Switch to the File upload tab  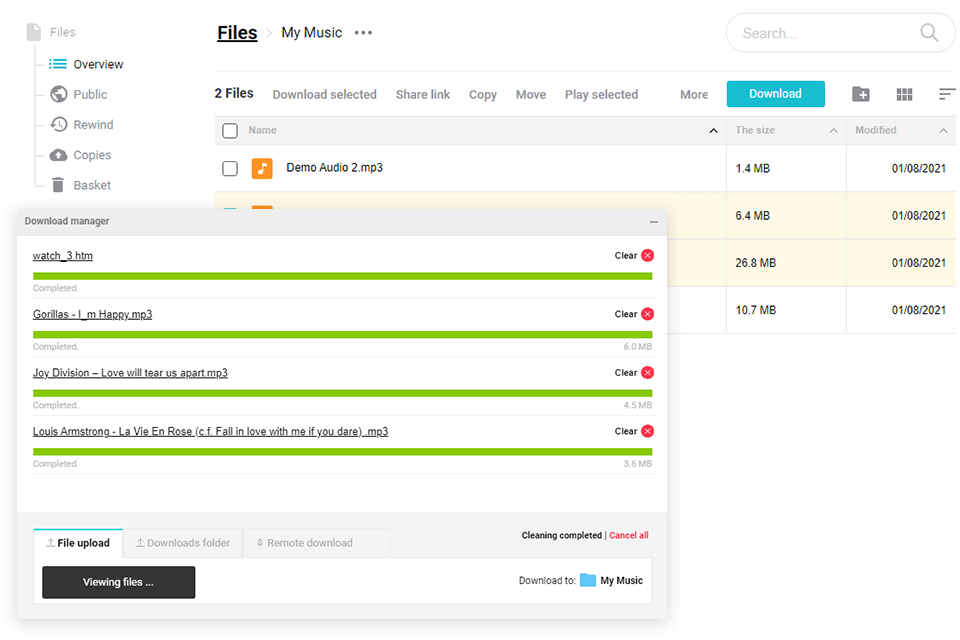(x=78, y=543)
